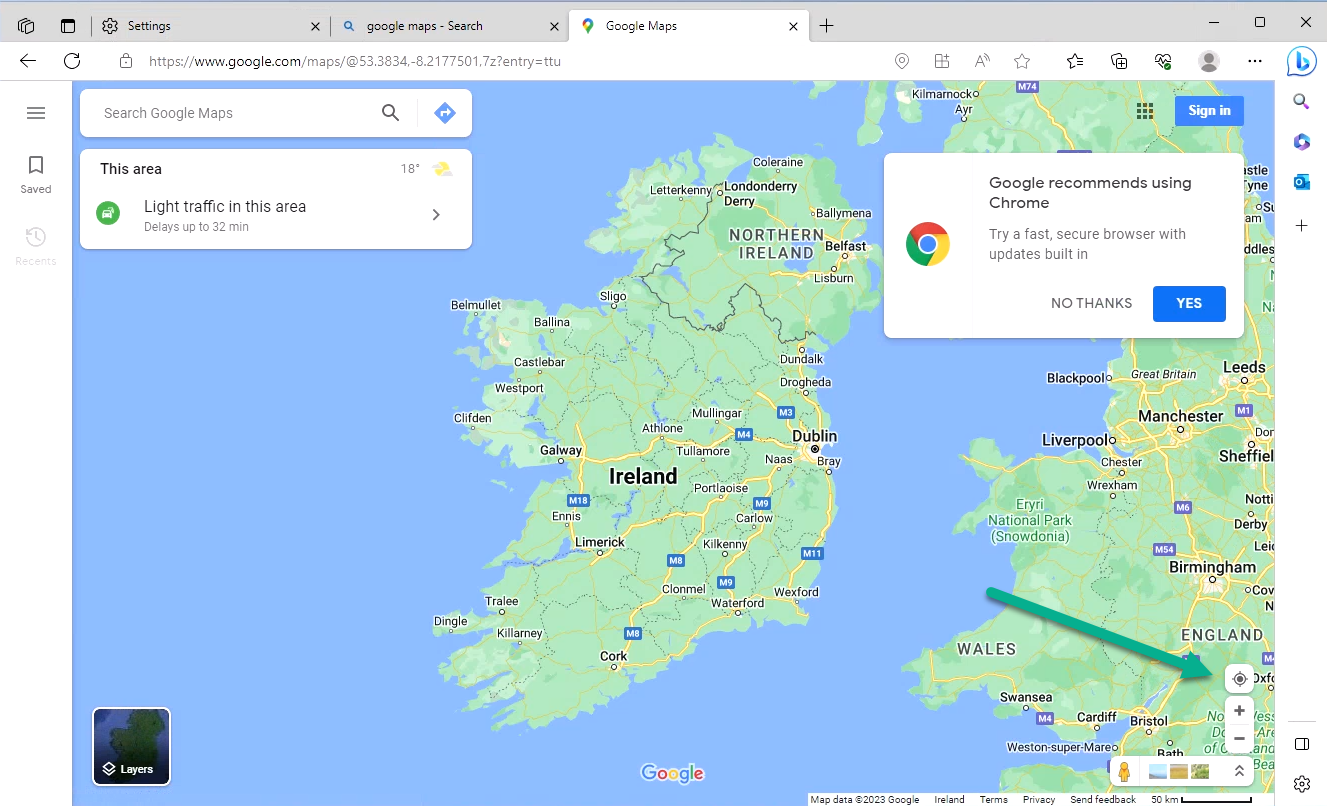Click the Ireland region link in footer
The image size is (1327, 806).
pyautogui.click(x=949, y=799)
